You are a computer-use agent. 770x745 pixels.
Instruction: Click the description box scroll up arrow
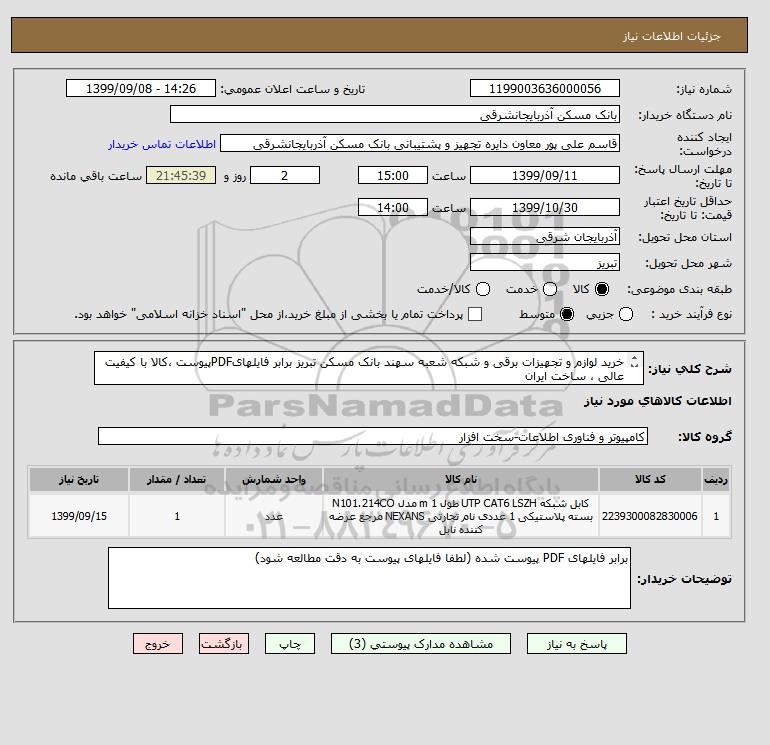point(634,358)
